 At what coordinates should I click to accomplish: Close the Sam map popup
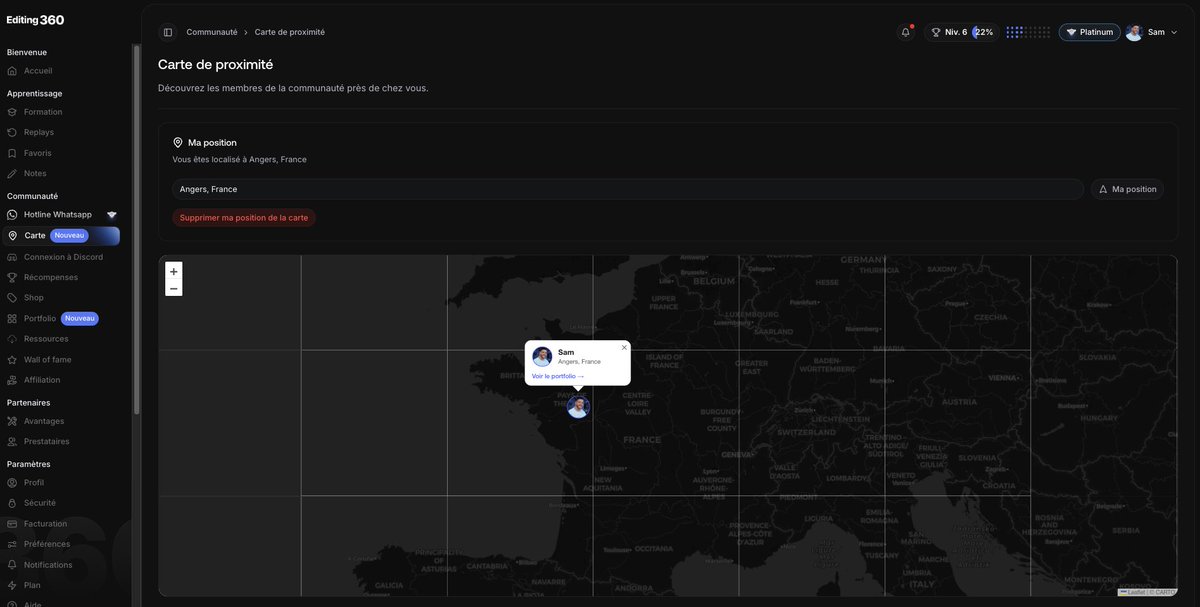[624, 348]
